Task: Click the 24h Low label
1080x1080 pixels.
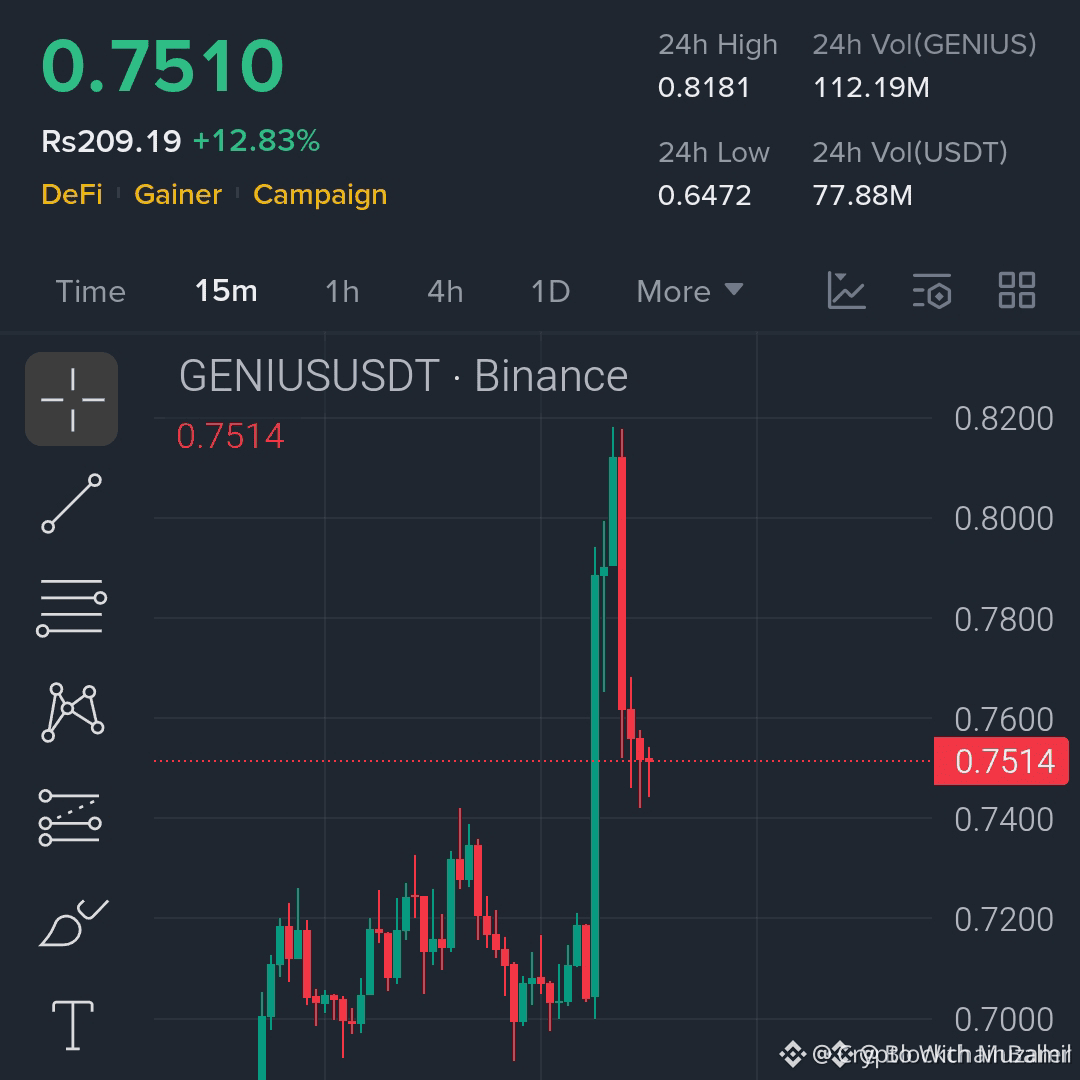Action: click(714, 153)
